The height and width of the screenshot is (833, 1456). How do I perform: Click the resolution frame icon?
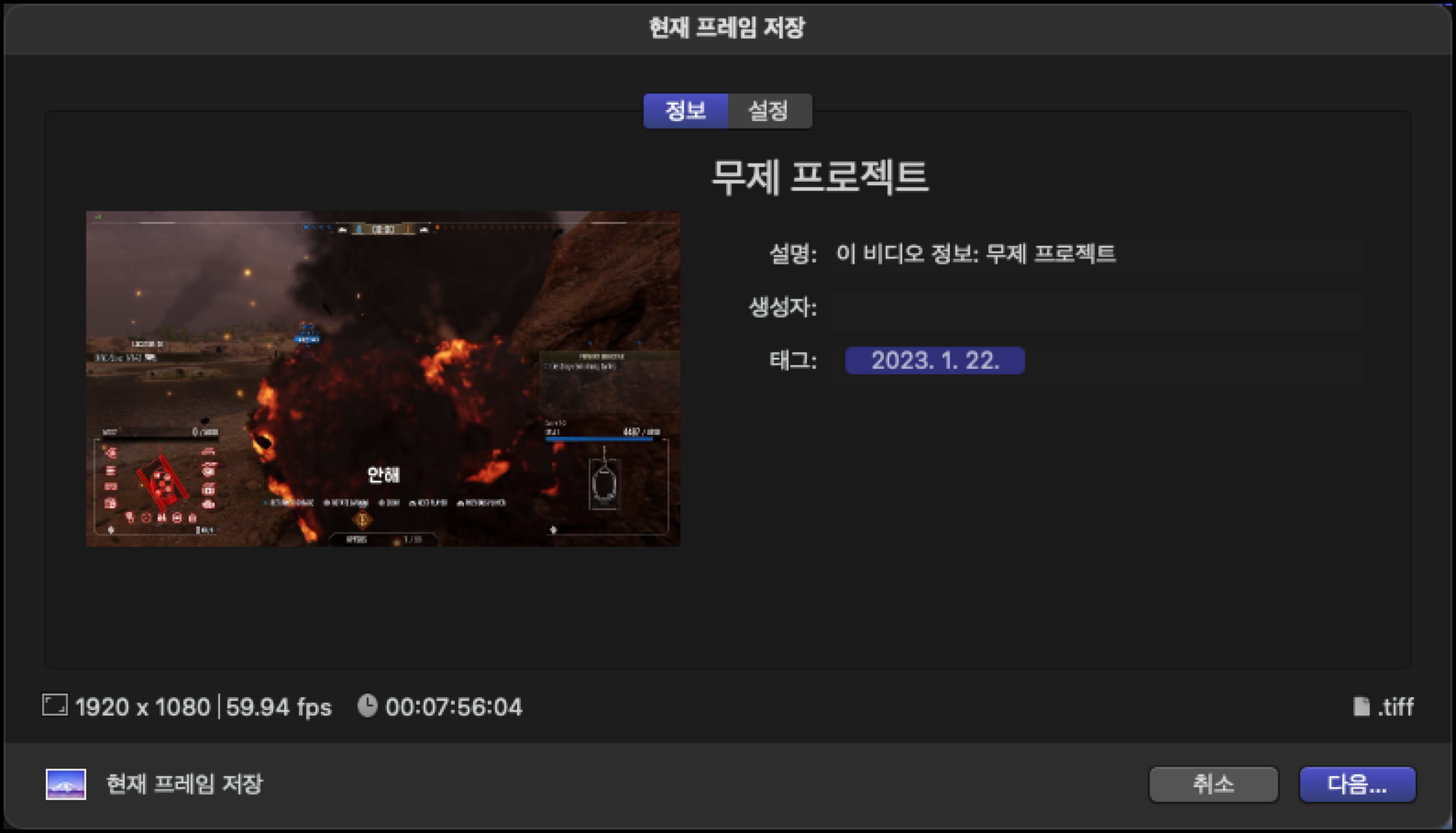(55, 705)
